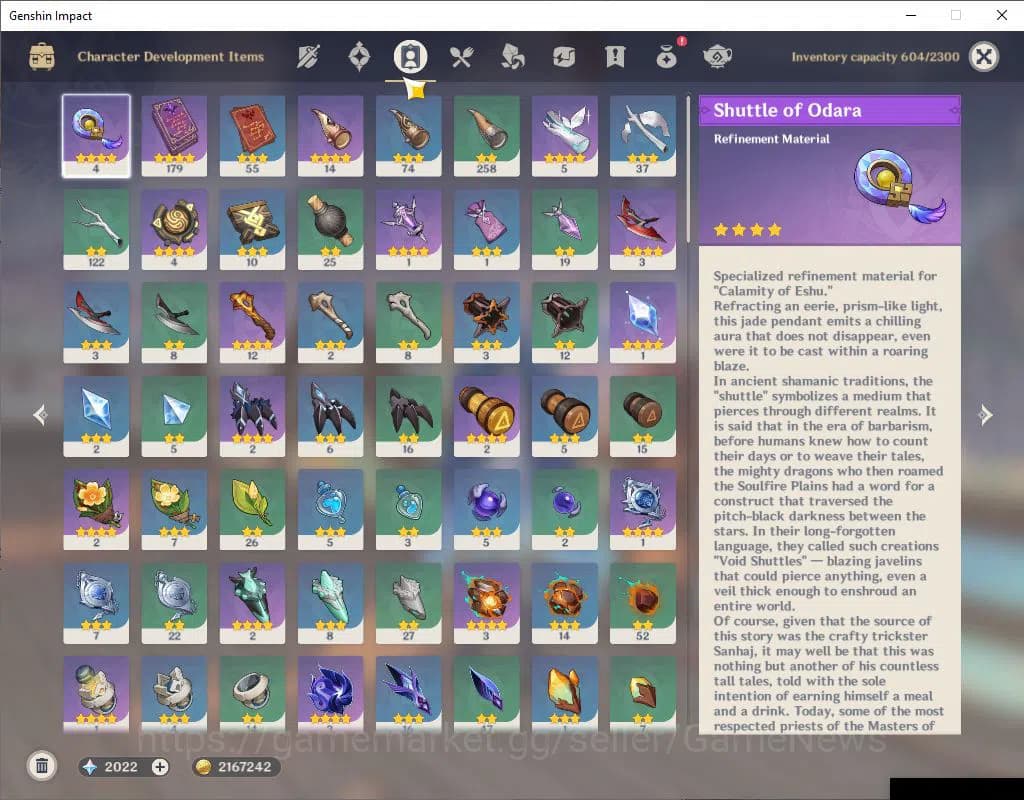Screen dimensions: 1024x800
Task: Click the Shuttle of Odara star rating row
Action: tap(747, 229)
